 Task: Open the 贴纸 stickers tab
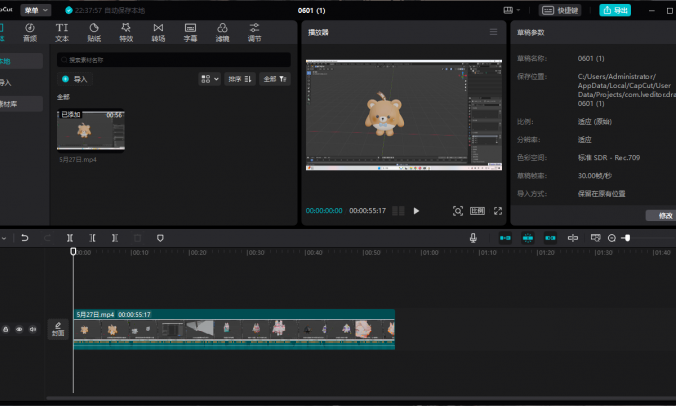[94, 33]
